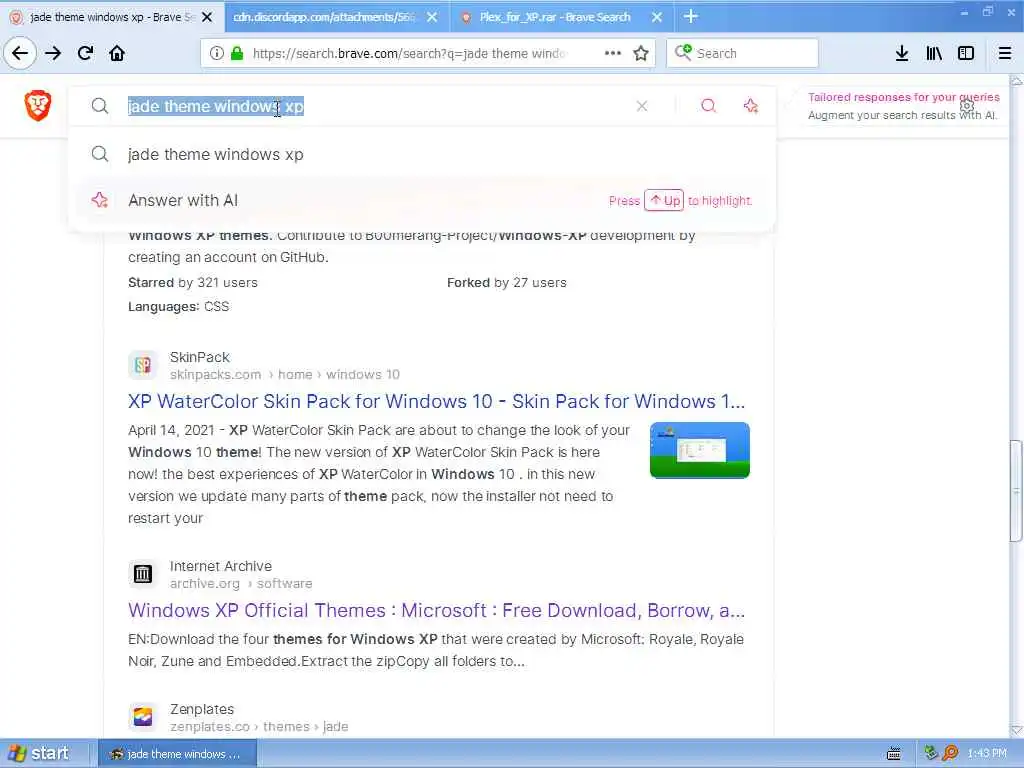Click the Brave lion logo

(x=38, y=106)
